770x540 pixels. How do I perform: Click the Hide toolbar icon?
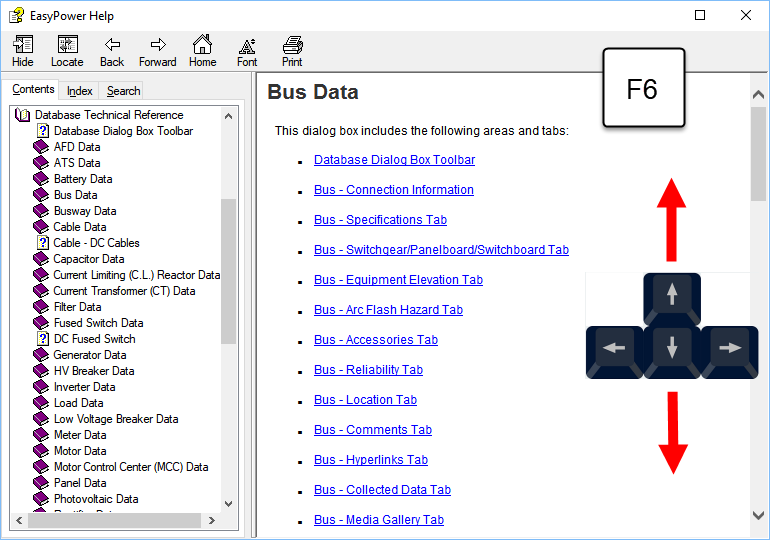22,46
